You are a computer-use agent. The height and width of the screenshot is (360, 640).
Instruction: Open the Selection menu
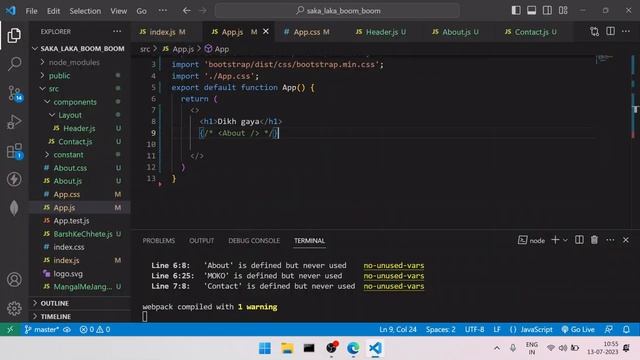(x=85, y=11)
